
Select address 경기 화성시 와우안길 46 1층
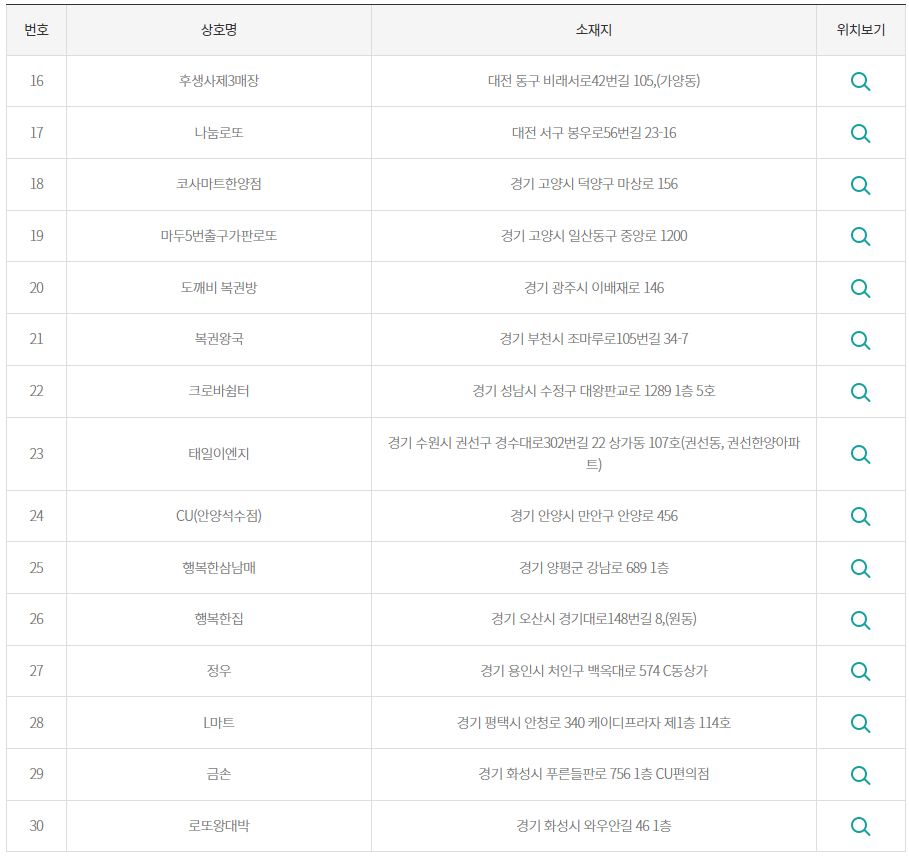coord(594,826)
